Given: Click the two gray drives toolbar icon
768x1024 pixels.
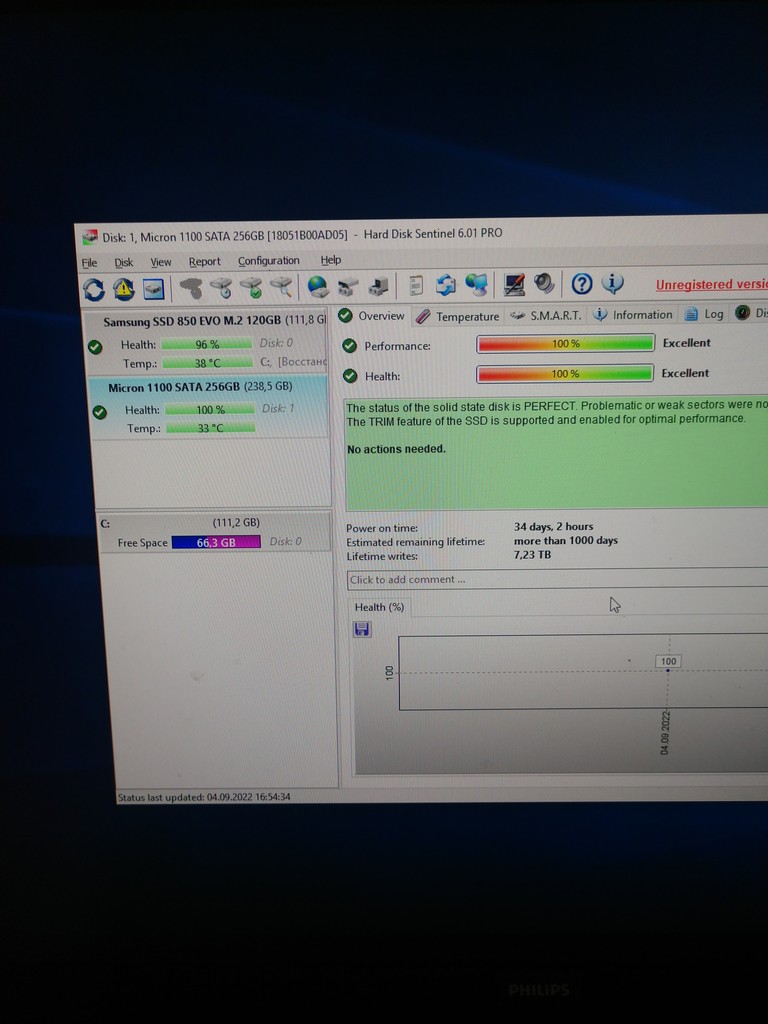Looking at the screenshot, I should (x=347, y=287).
